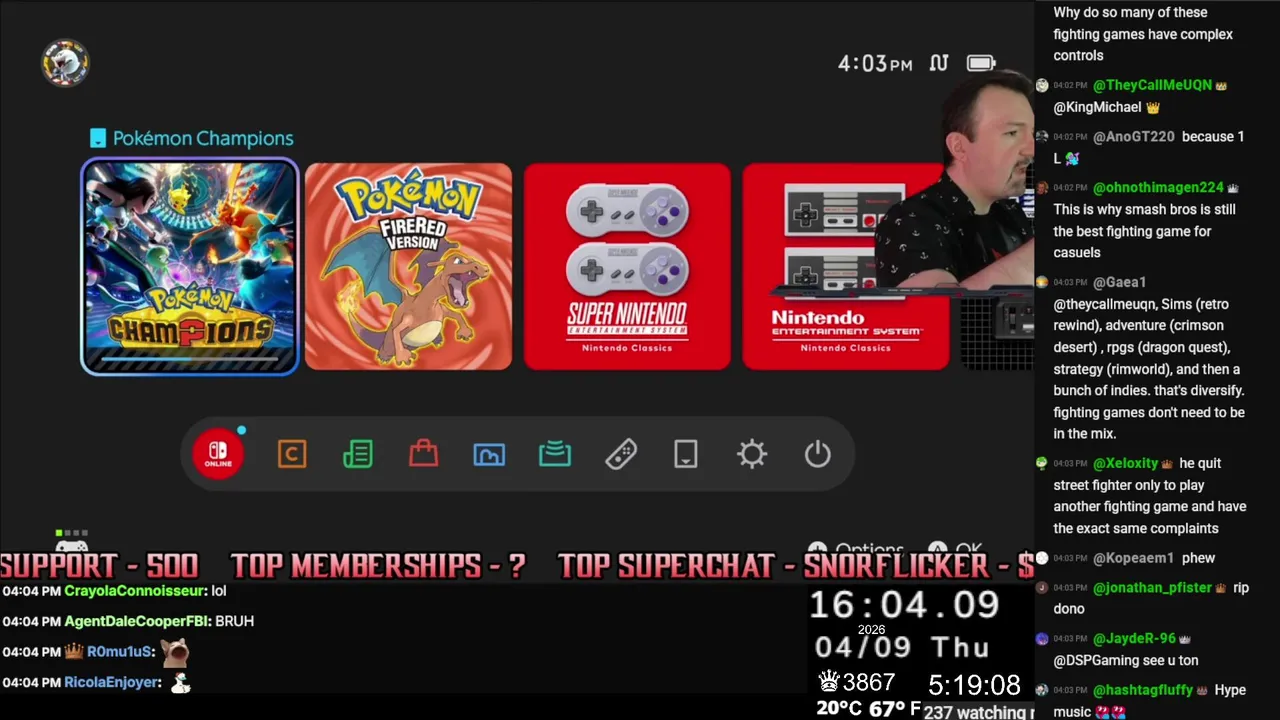Viewport: 1280px width, 720px height.
Task: Open the GameShare icon
Action: click(555, 455)
